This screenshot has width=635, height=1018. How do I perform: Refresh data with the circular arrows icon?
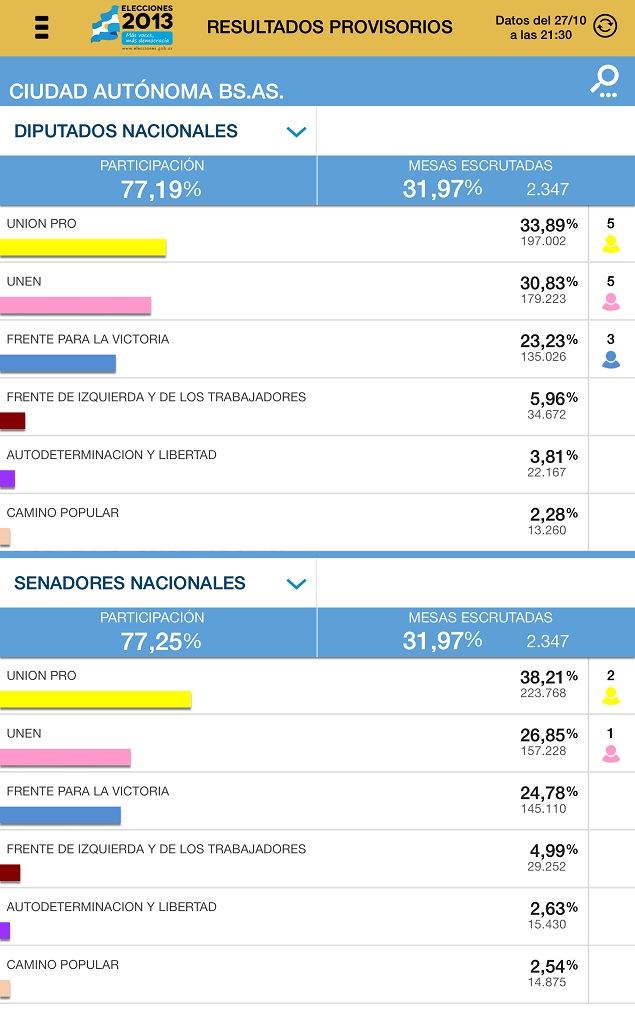605,26
